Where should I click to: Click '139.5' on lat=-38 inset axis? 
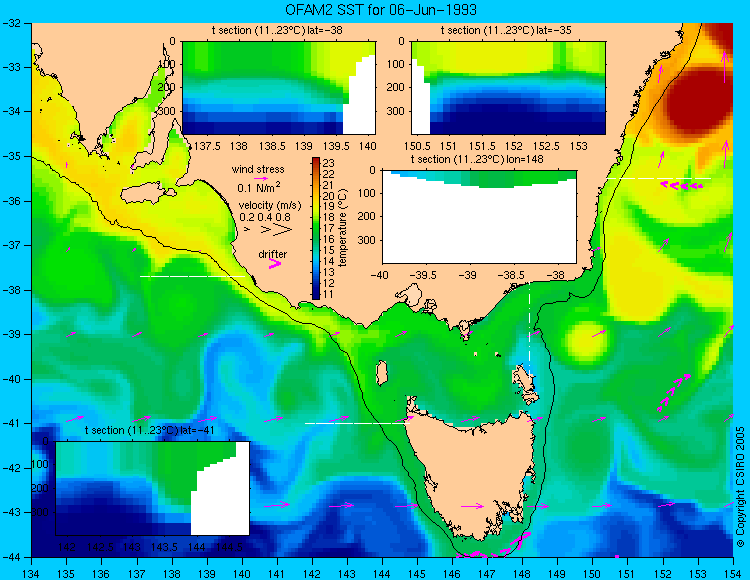click(x=337, y=146)
